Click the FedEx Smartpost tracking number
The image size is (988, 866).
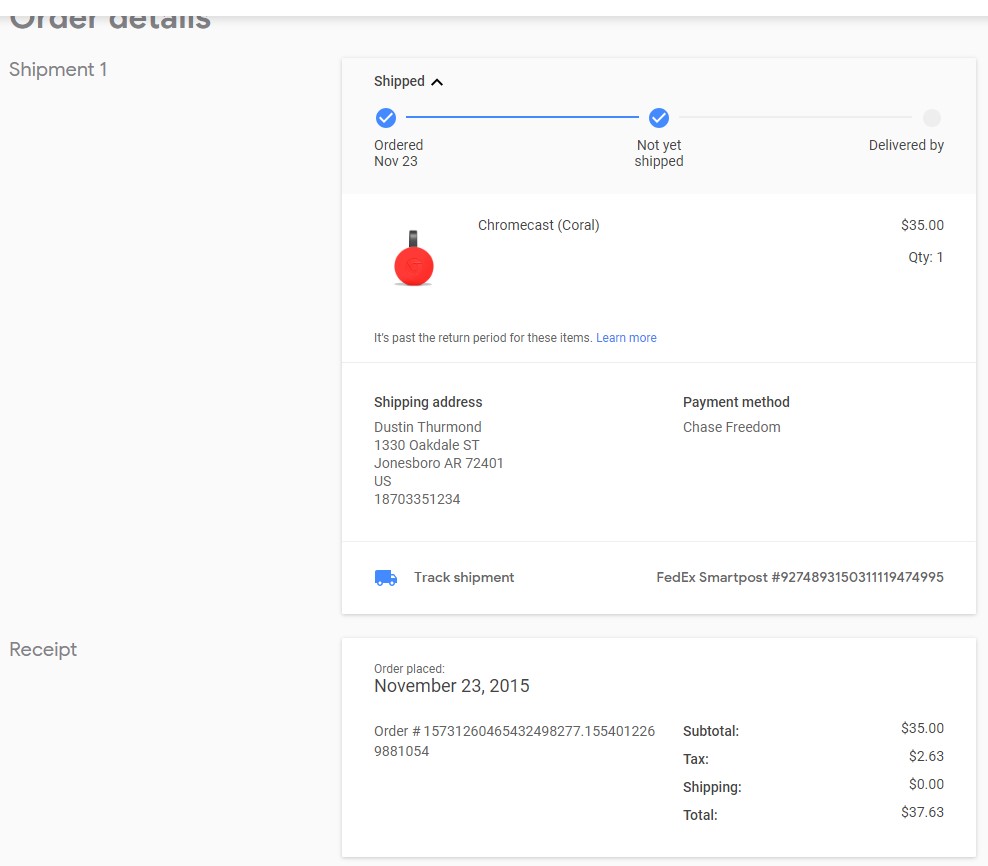pos(800,577)
